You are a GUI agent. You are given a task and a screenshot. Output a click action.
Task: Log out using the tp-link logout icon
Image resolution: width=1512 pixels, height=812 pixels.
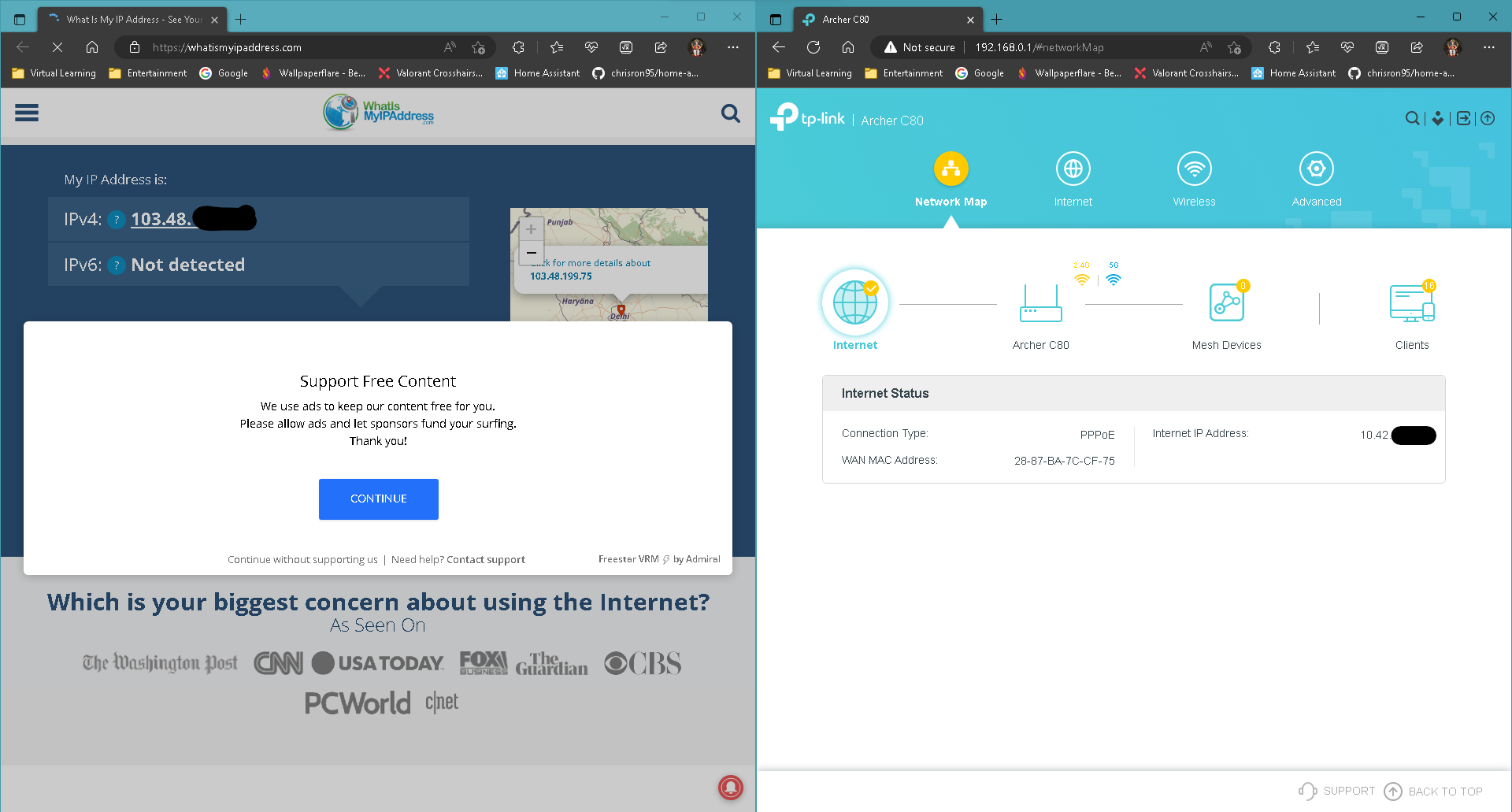(x=1463, y=118)
